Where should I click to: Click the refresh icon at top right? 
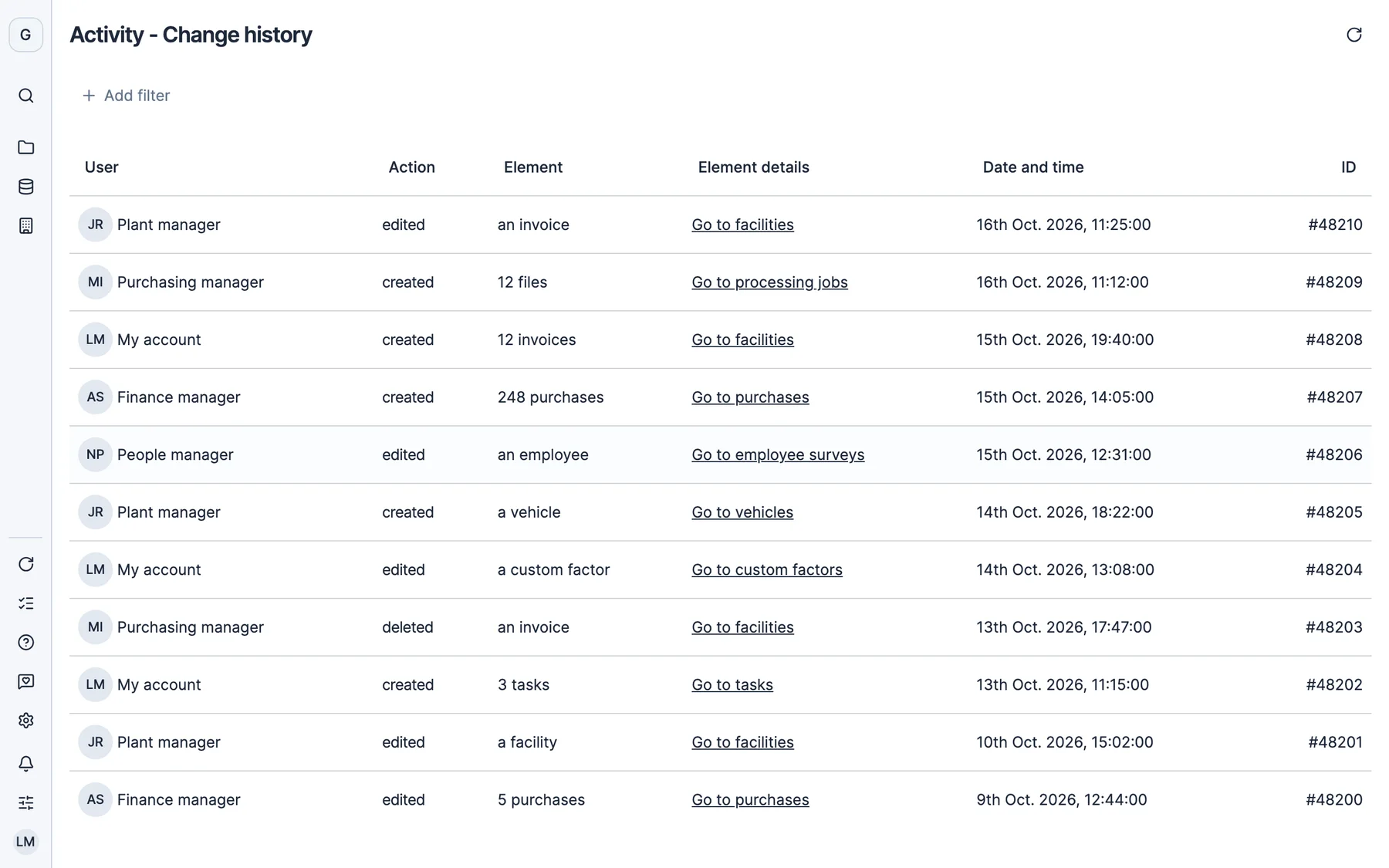[1354, 35]
